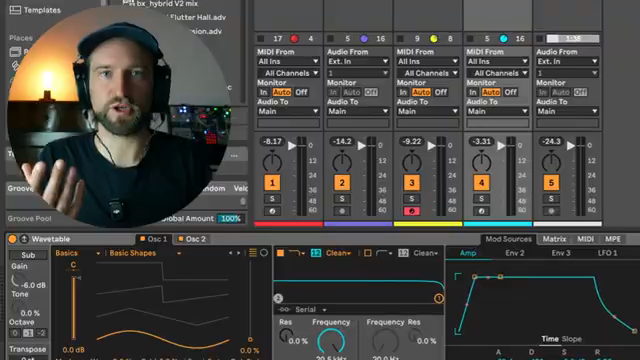The height and width of the screenshot is (360, 640).
Task: Mute track 2 using its activator button
Action: click(342, 183)
